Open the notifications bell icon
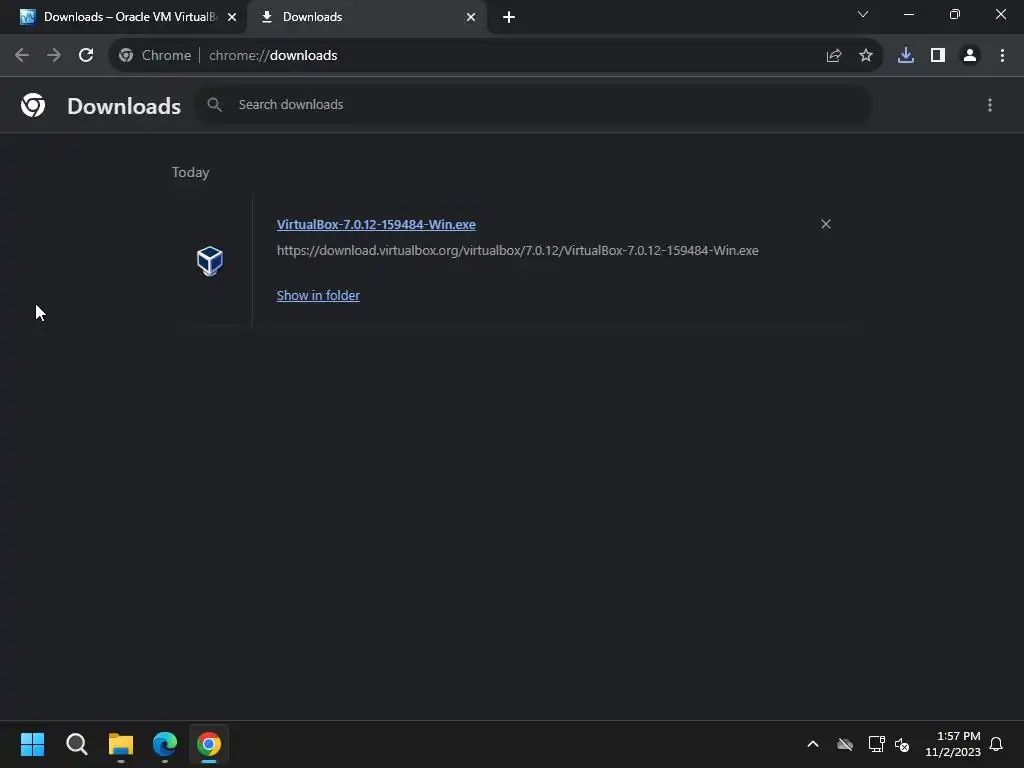1024x768 pixels. pyautogui.click(x=997, y=744)
